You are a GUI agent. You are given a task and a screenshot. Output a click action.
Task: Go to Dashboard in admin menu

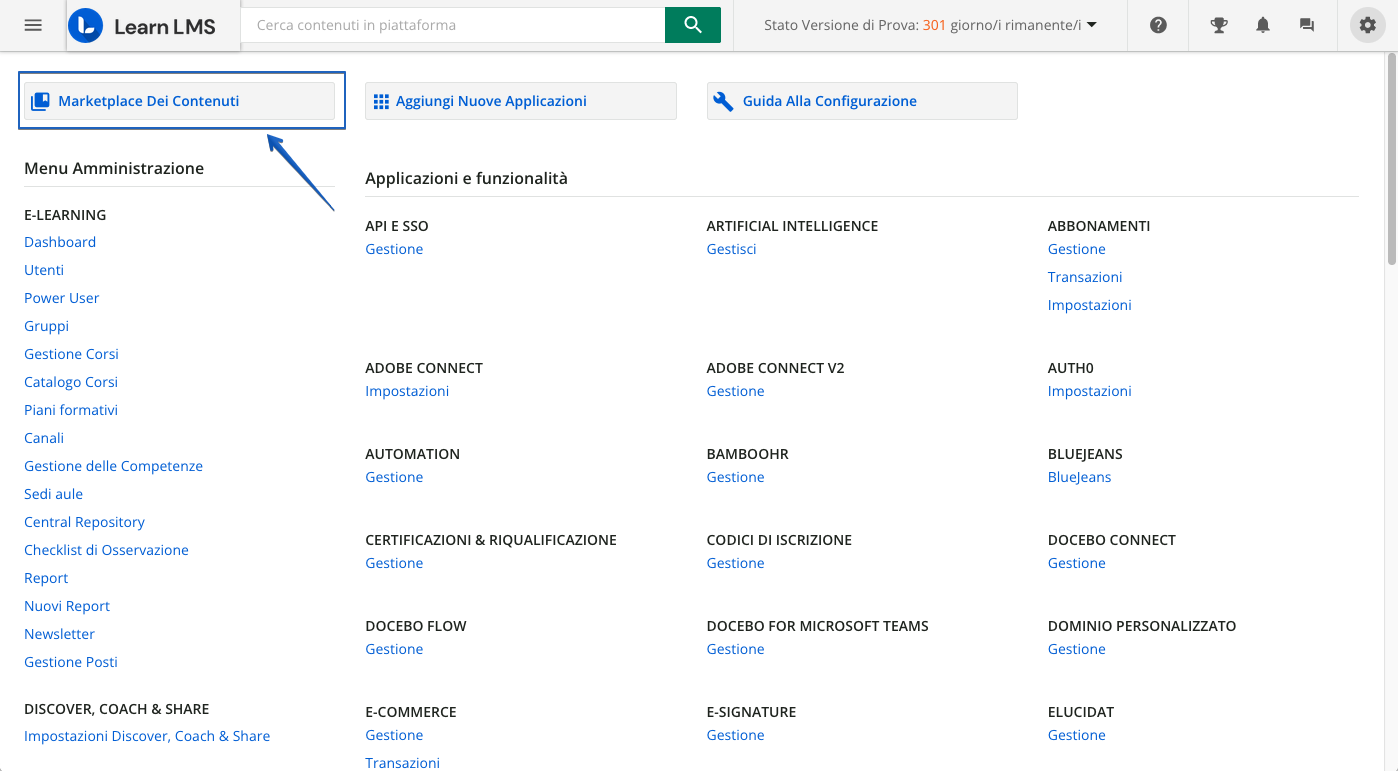point(60,242)
